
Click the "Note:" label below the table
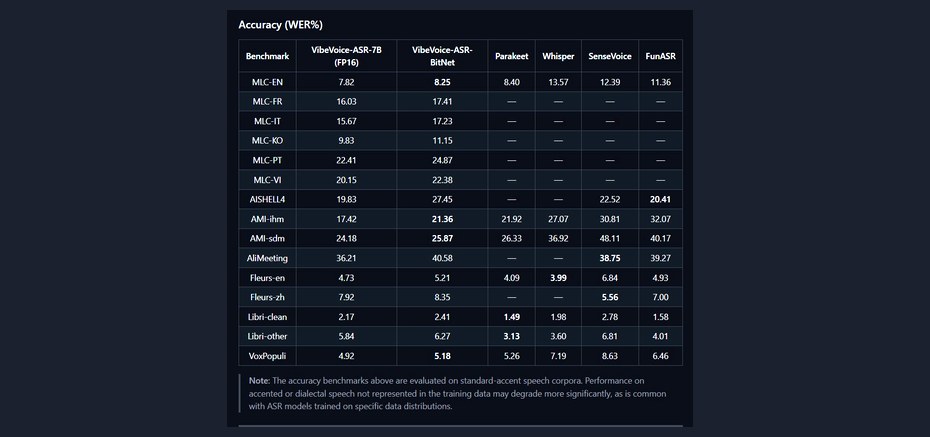[259, 381]
